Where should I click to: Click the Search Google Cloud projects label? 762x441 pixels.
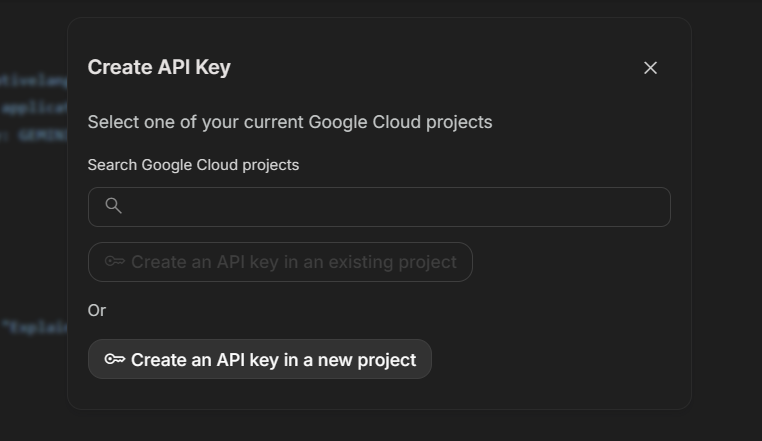[x=193, y=165]
